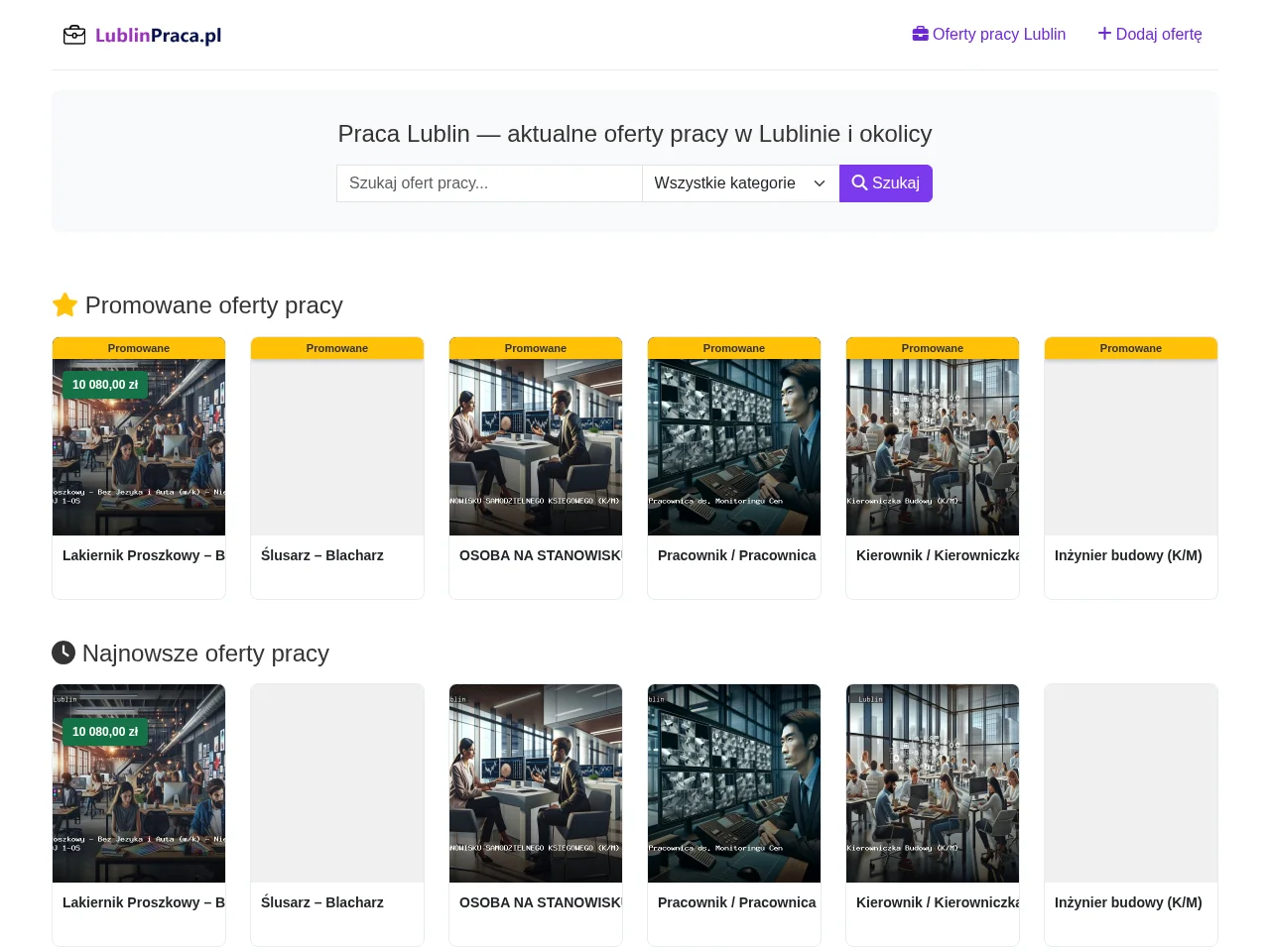Expand the Wszystkie kategorie dropdown
The height and width of the screenshot is (952, 1270).
(740, 183)
